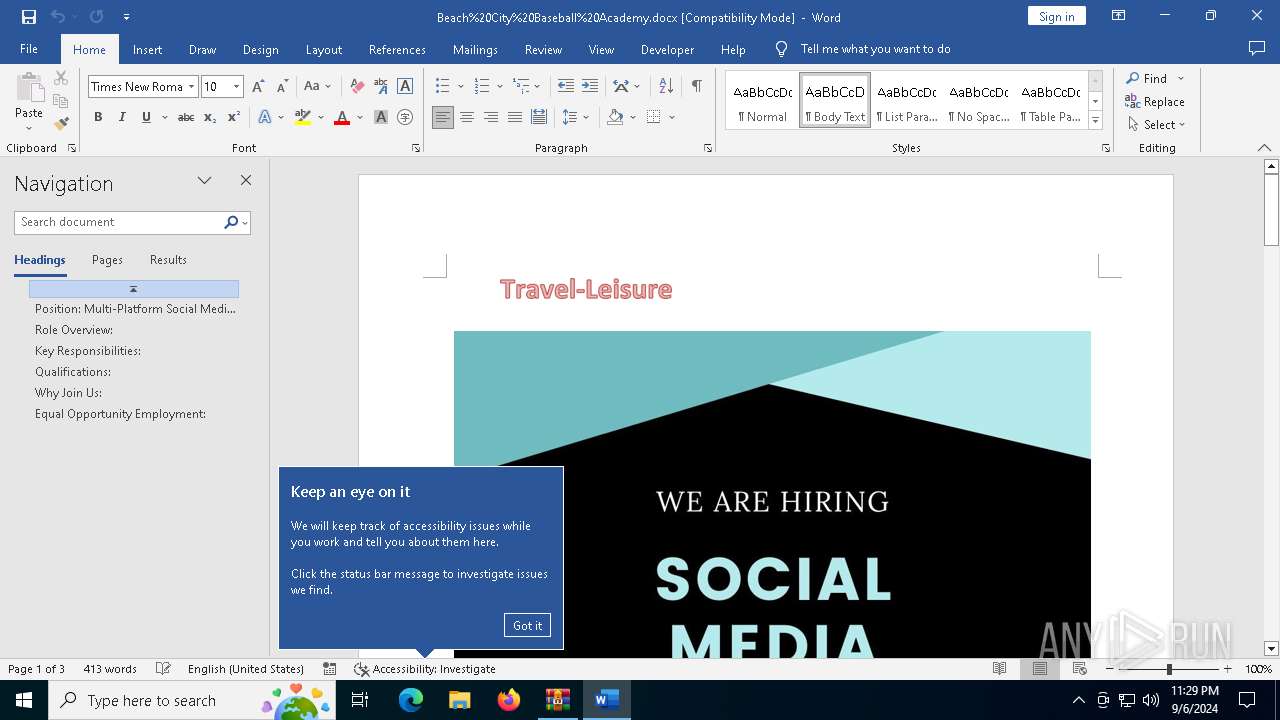Image resolution: width=1280 pixels, height=720 pixels.
Task: Open File Explorer from taskbar
Action: 460,700
